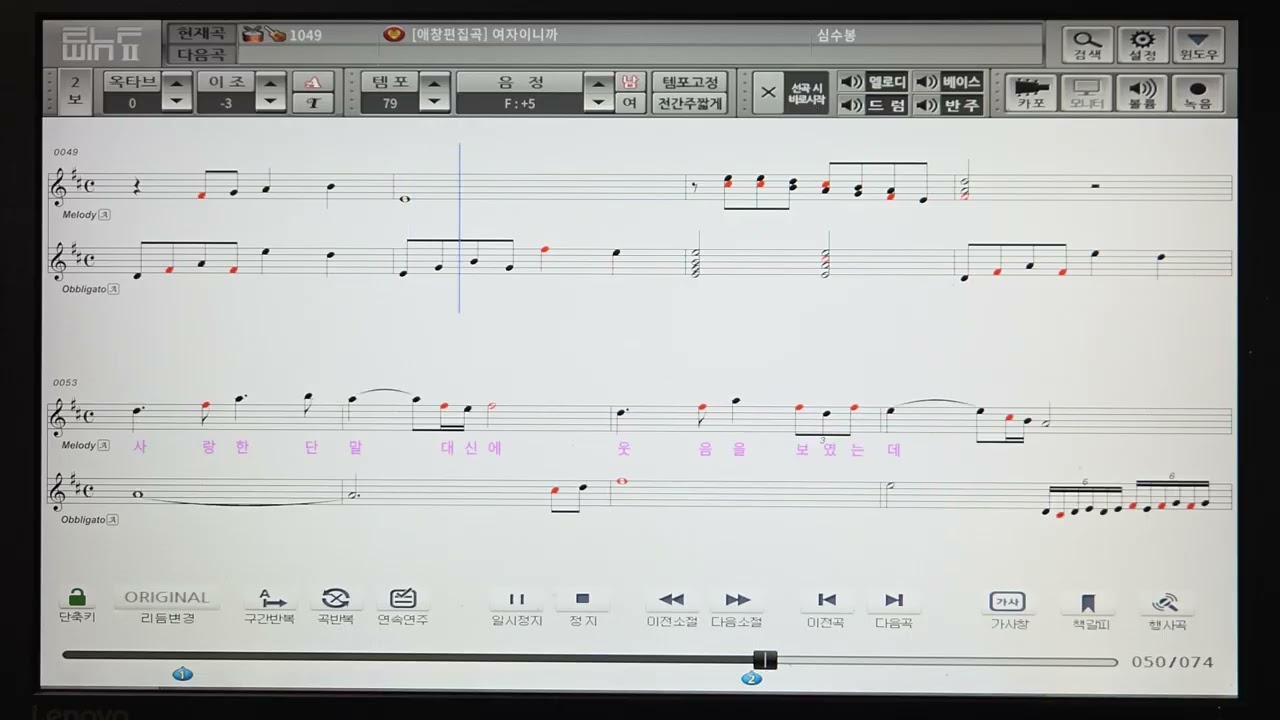Toggle the 반주 accompaniment track sound
Viewport: 1280px width, 720px height.
pyautogui.click(x=948, y=105)
